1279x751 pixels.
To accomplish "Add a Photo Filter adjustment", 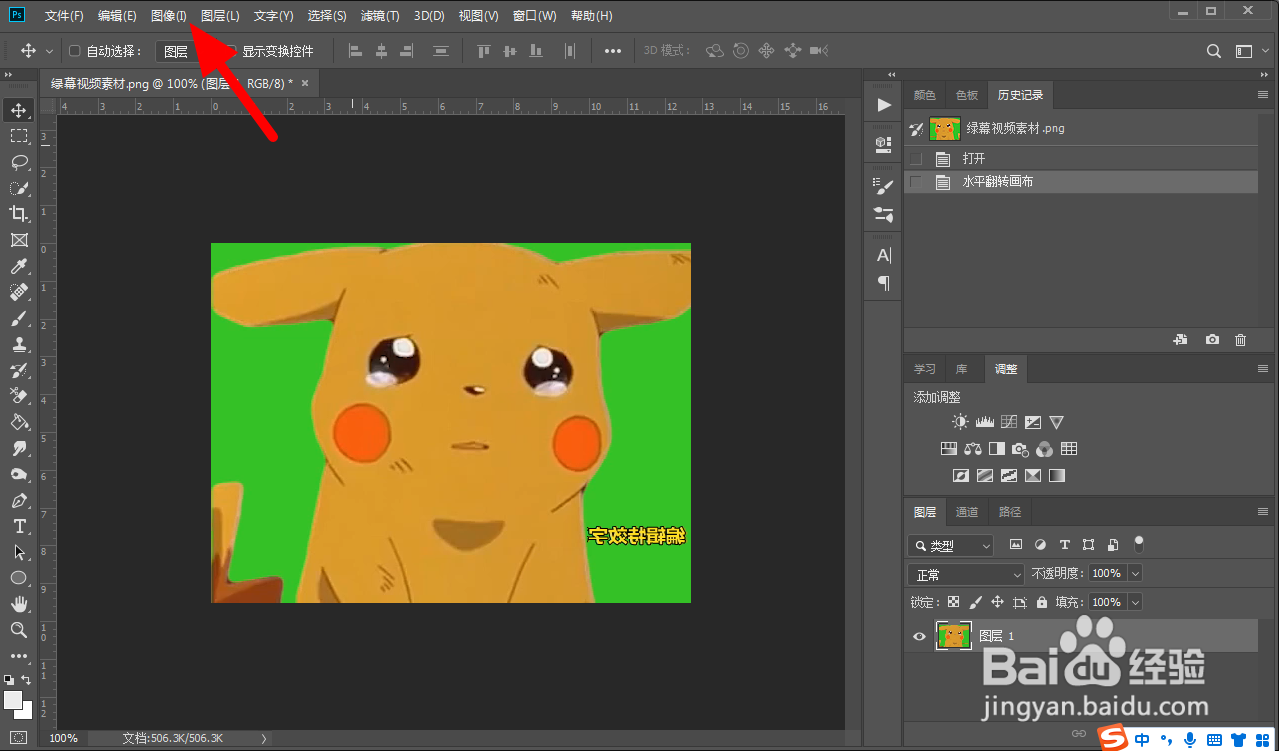I will point(1020,449).
